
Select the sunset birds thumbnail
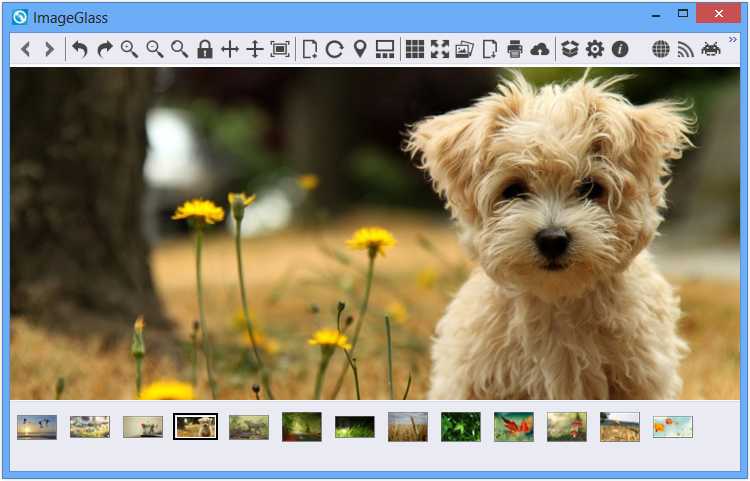coord(37,427)
